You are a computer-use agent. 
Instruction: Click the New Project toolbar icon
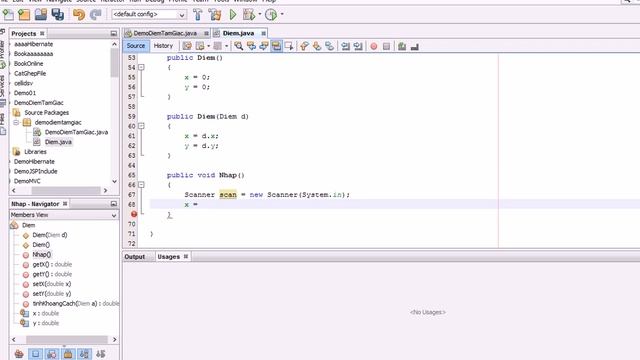24,15
